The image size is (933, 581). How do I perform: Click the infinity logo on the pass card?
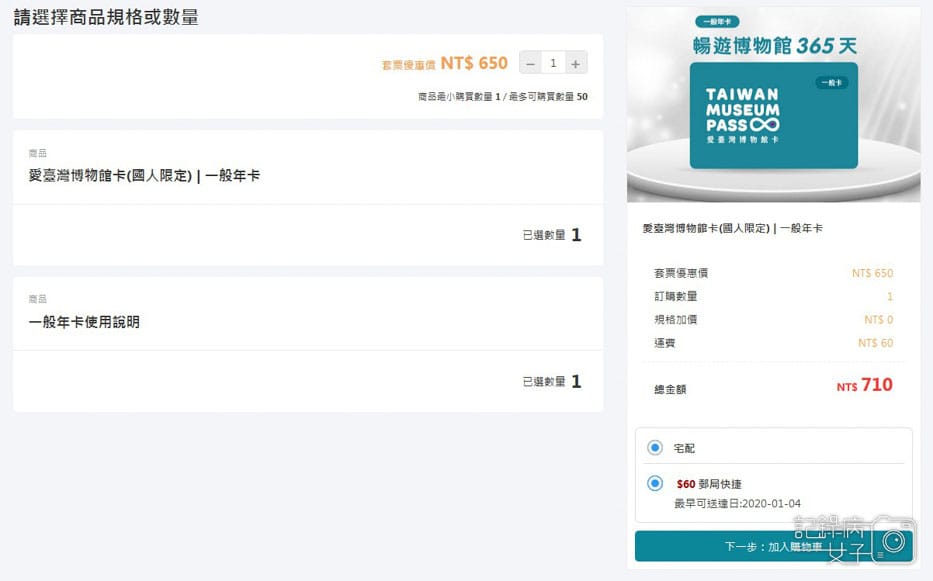765,124
